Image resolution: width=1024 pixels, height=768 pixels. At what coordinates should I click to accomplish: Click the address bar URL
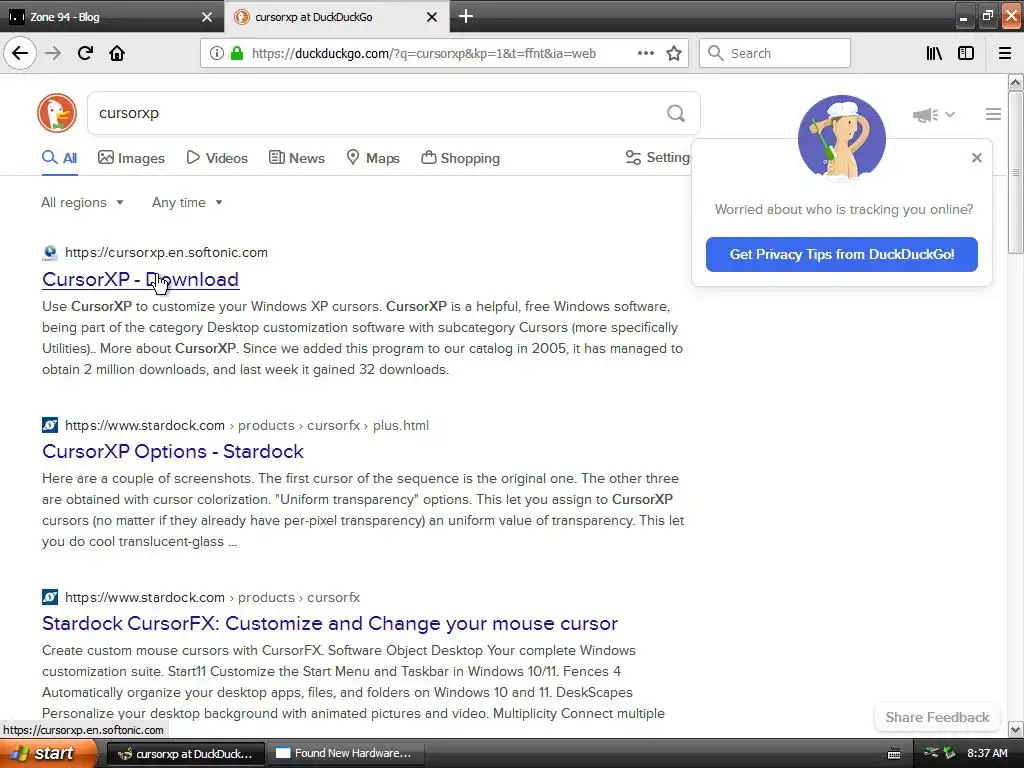point(423,54)
